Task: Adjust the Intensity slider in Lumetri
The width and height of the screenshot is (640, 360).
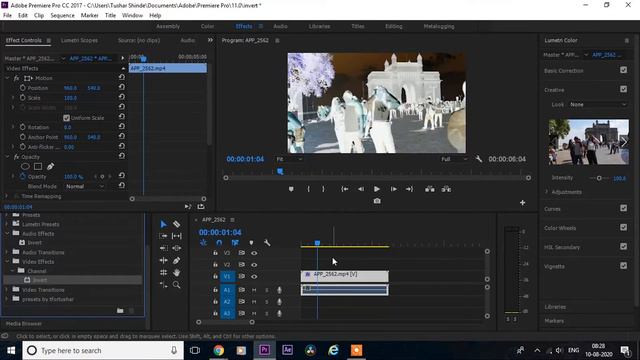Action: (599, 178)
